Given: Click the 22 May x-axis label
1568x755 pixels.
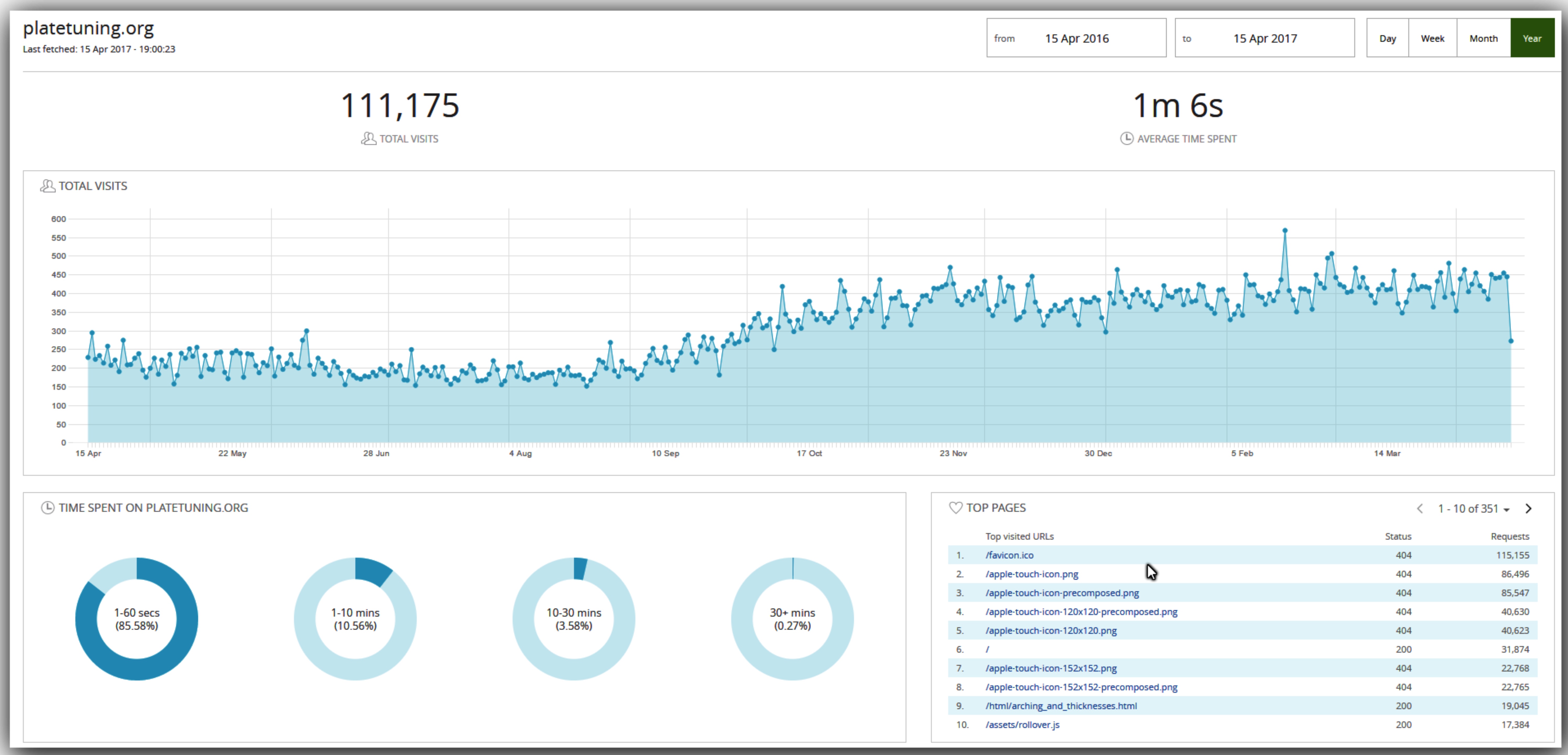Looking at the screenshot, I should pyautogui.click(x=232, y=454).
